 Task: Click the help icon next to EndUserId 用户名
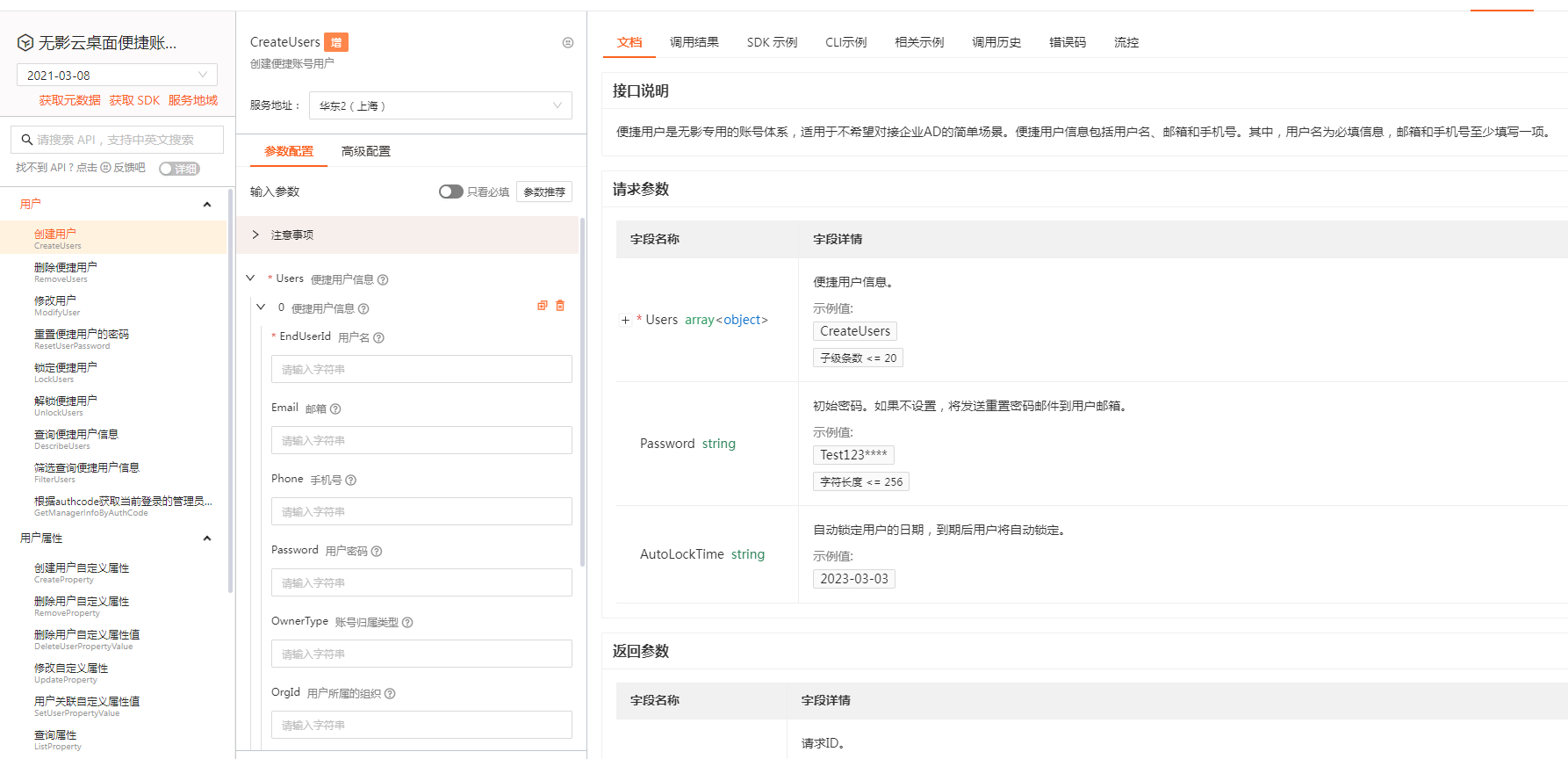(x=378, y=337)
